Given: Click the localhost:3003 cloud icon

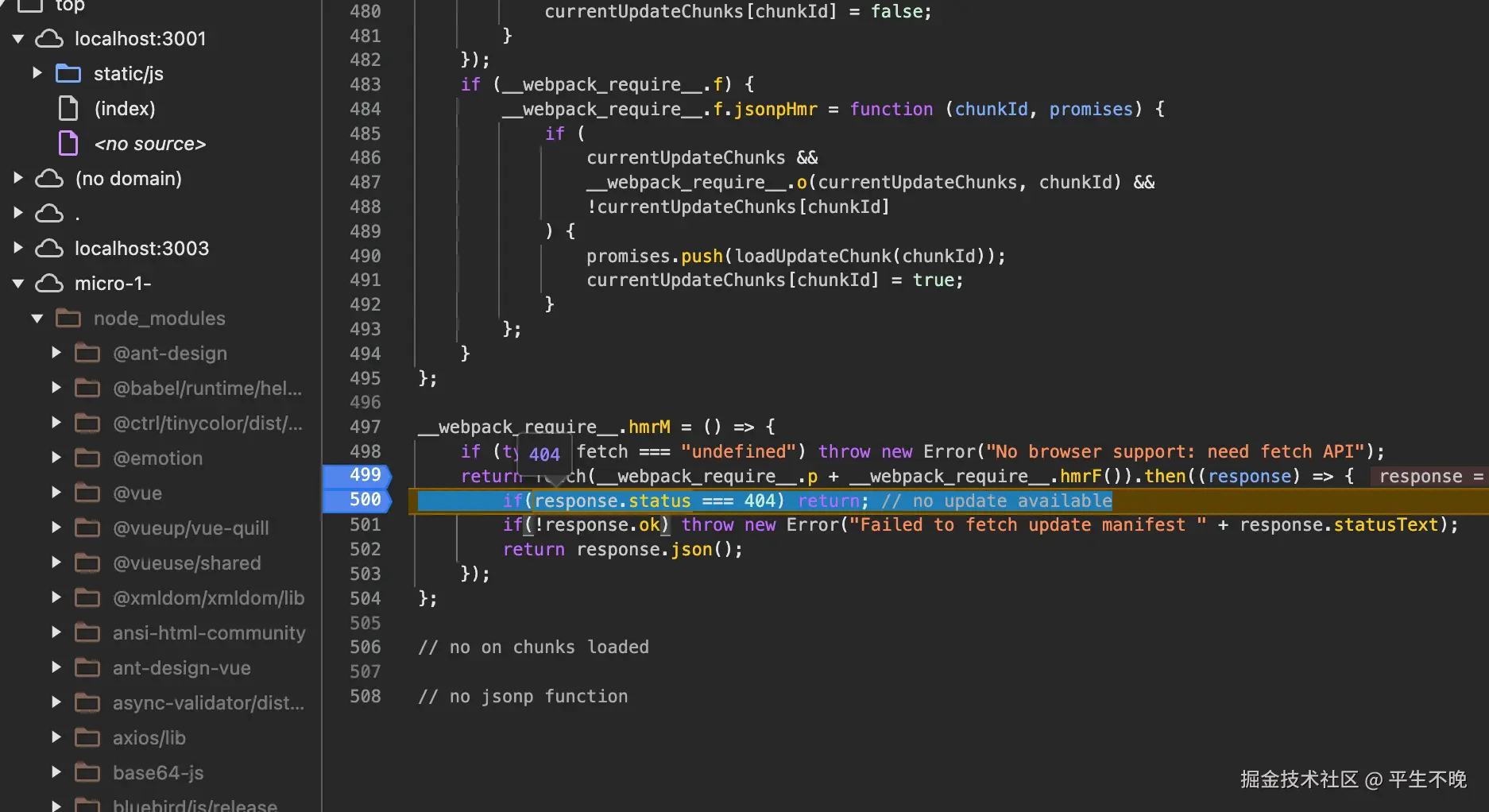Looking at the screenshot, I should 49,248.
